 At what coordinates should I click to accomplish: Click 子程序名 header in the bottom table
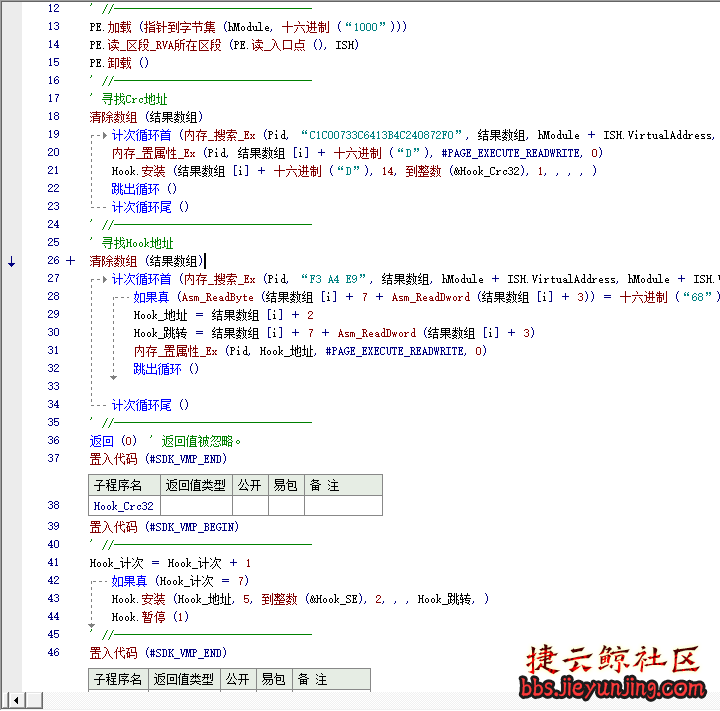click(118, 679)
